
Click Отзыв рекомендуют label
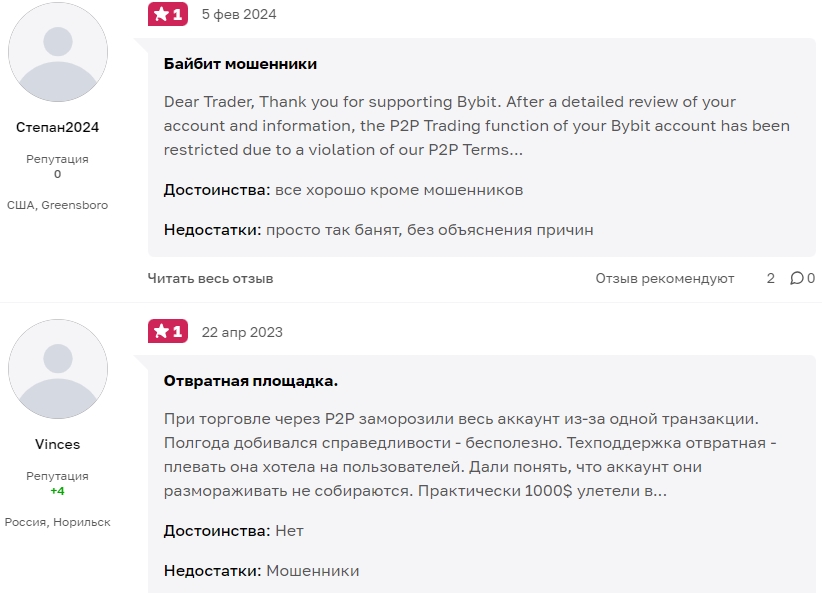tap(665, 278)
